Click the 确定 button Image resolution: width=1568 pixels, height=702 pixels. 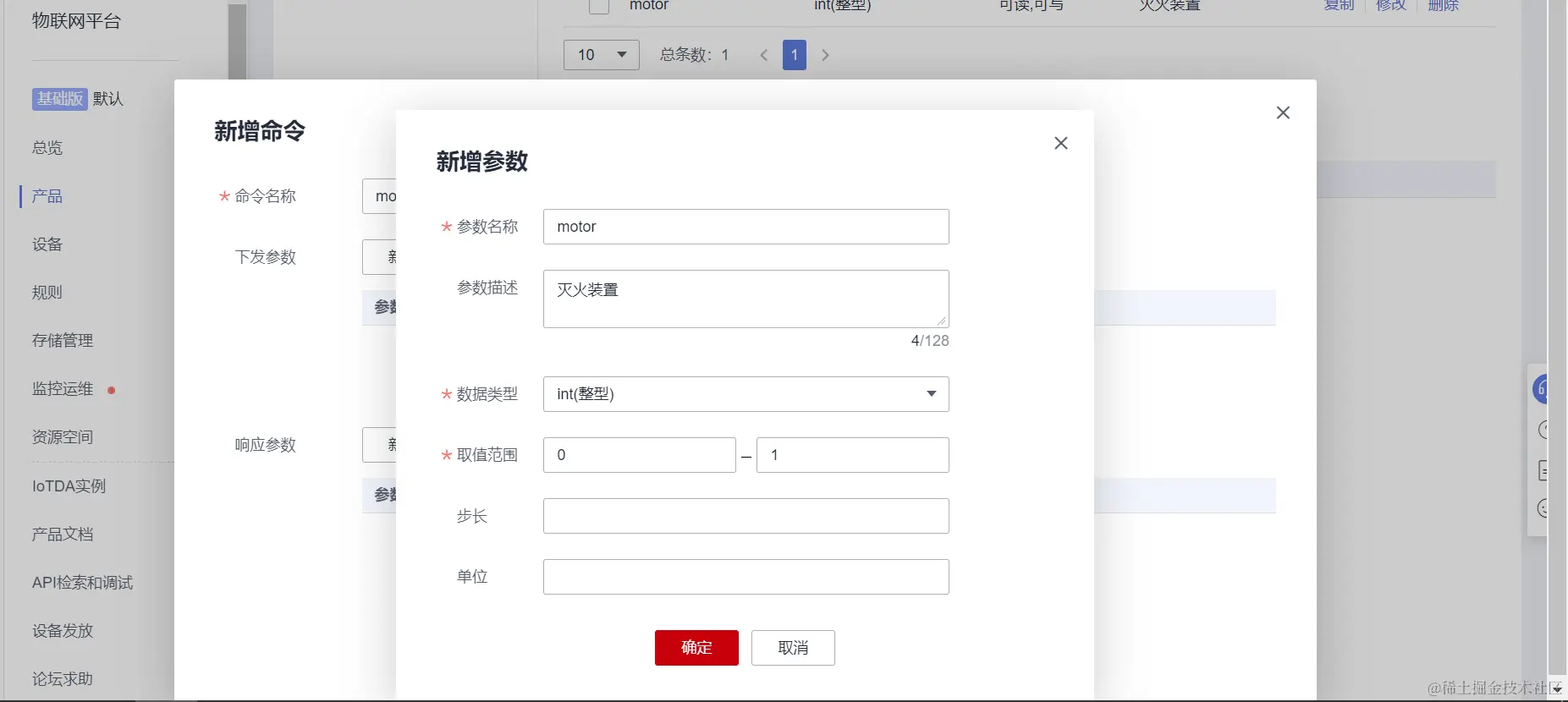point(696,648)
